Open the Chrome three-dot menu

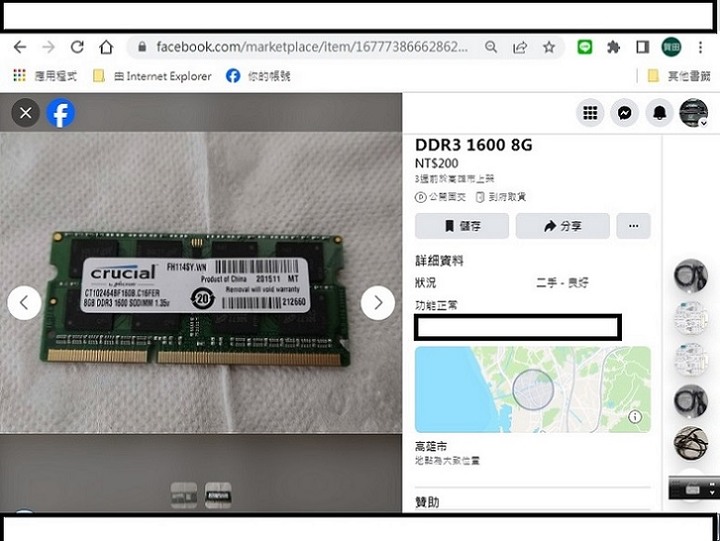coord(700,47)
